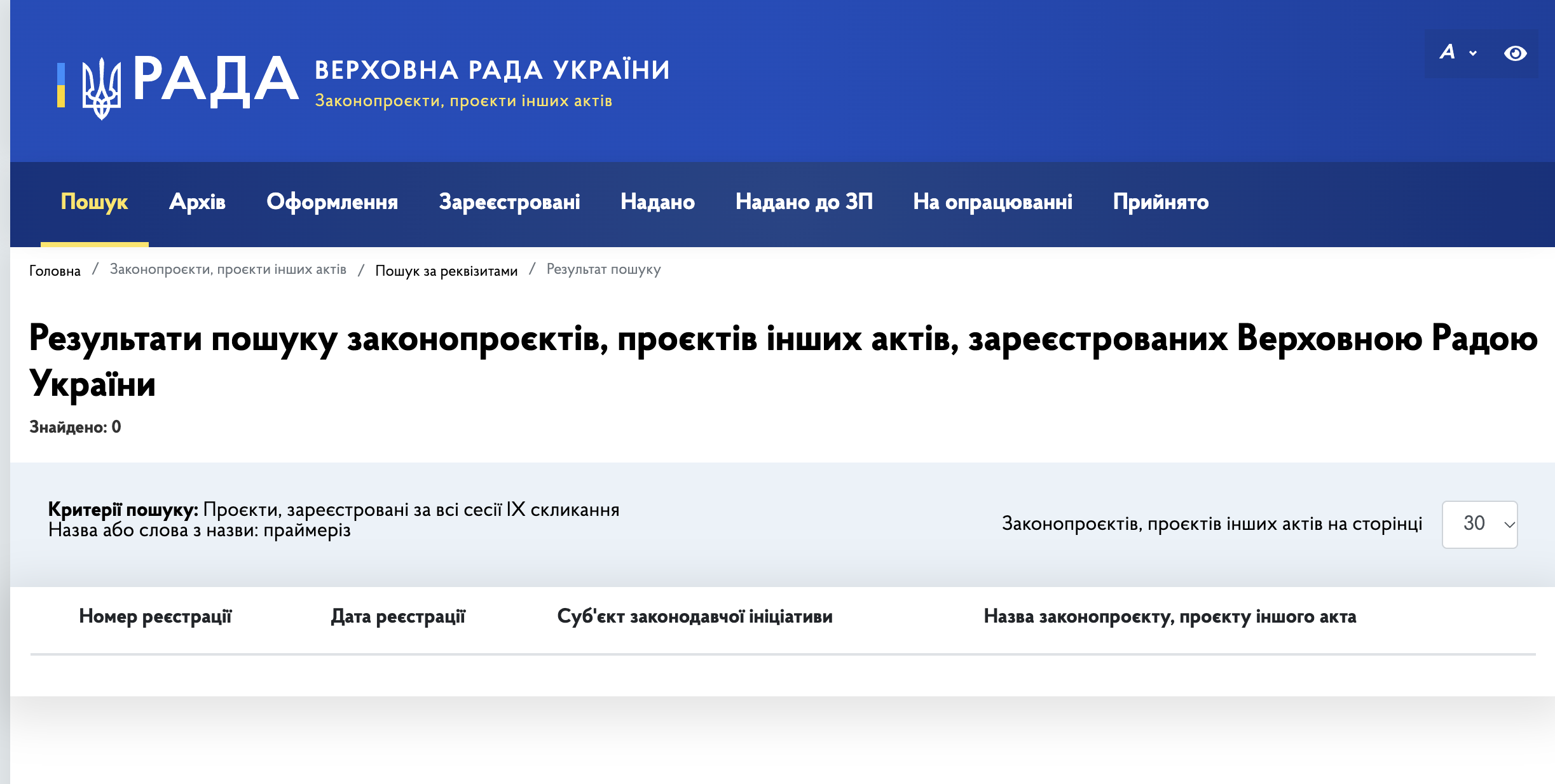The image size is (1555, 784).
Task: Toggle the accessibility eye icon
Action: pos(1516,53)
